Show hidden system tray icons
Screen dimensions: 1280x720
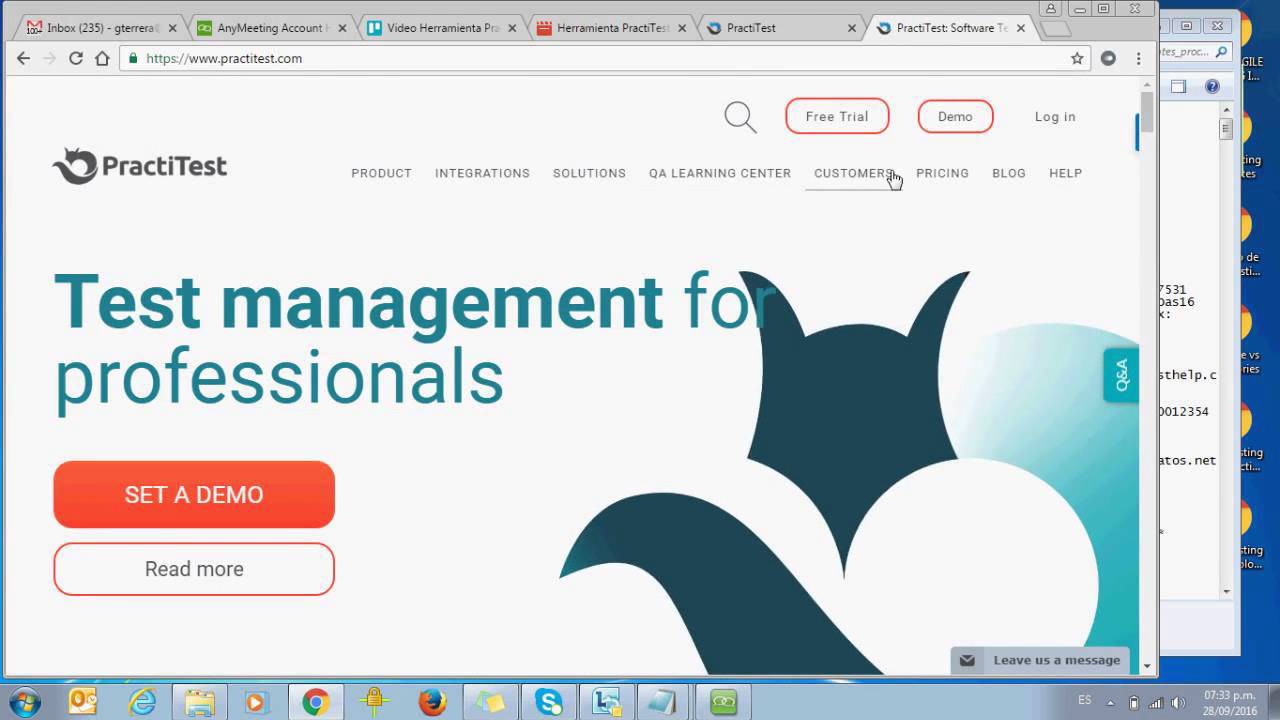[x=1110, y=702]
